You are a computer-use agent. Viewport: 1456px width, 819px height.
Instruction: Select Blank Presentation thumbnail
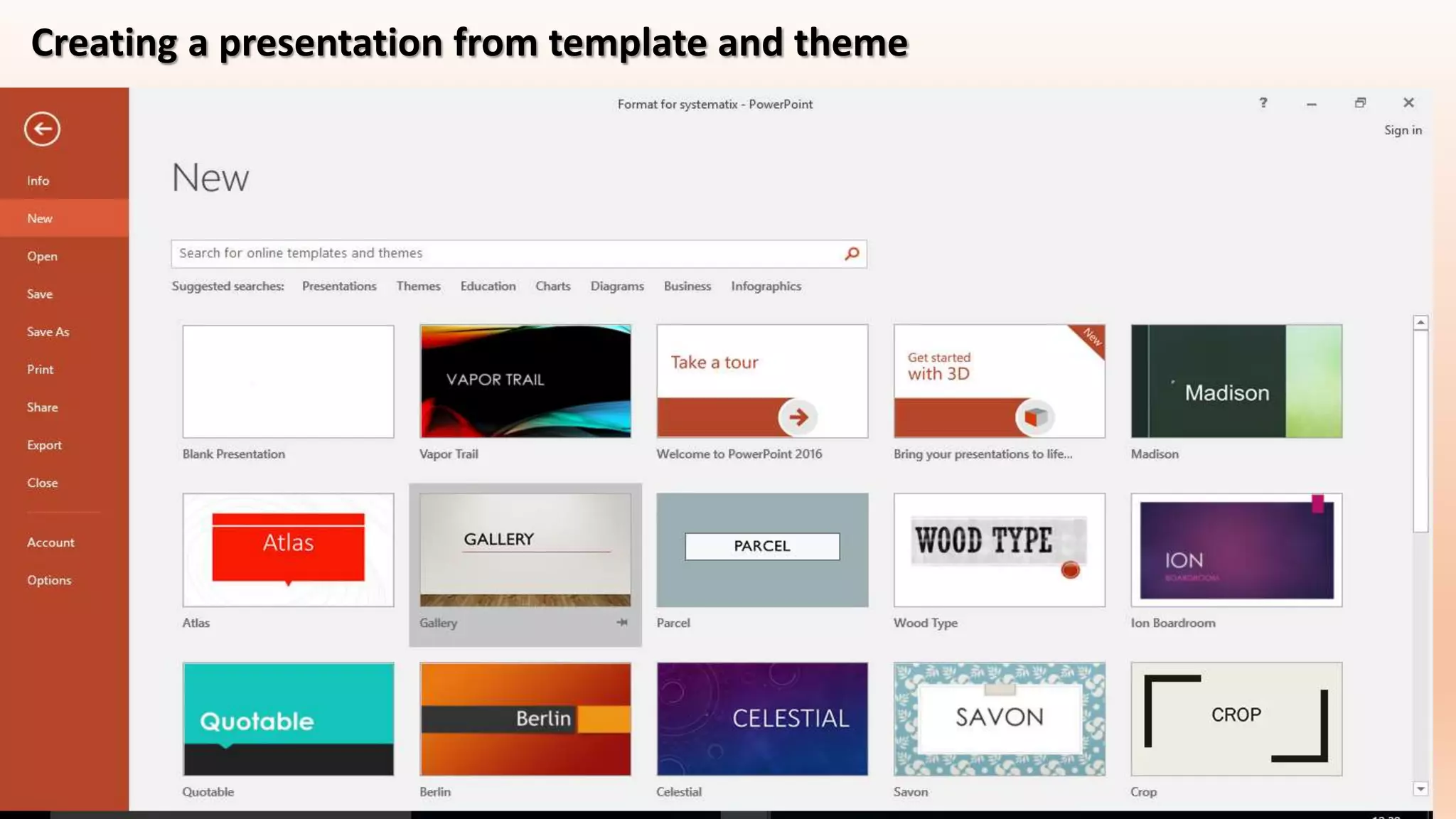[x=288, y=381]
